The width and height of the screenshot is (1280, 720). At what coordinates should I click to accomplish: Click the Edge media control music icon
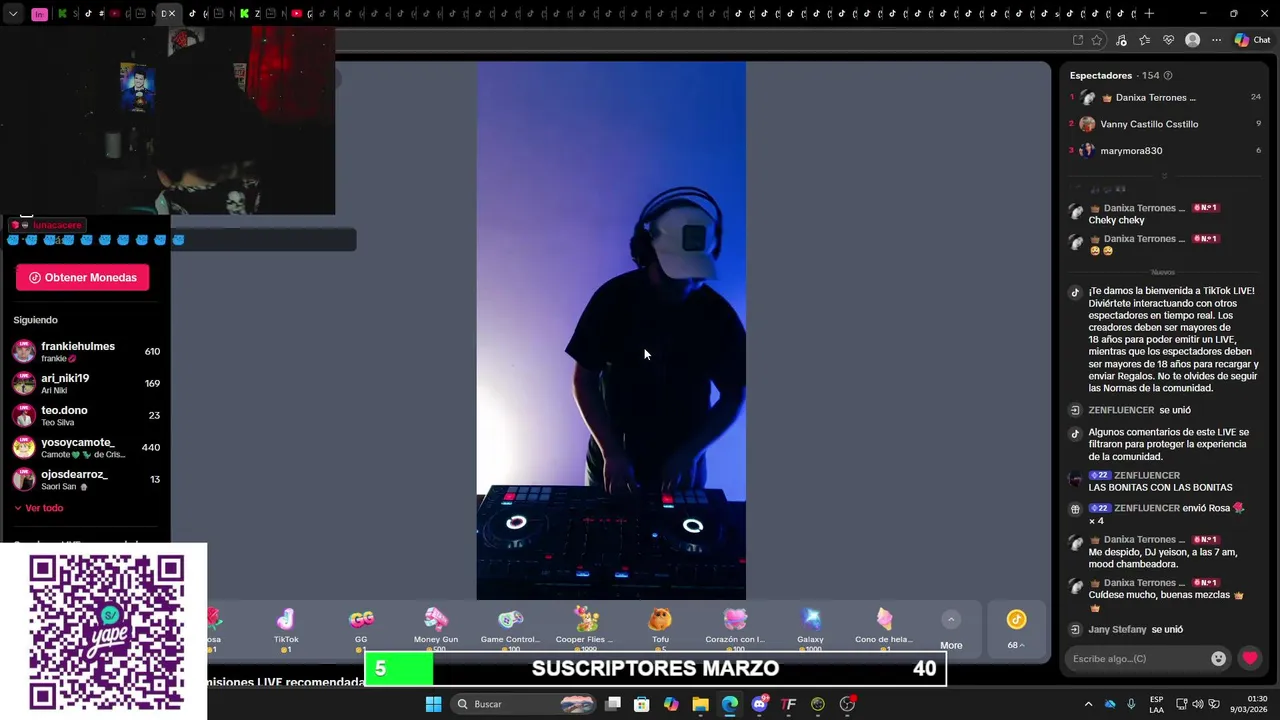1121,40
